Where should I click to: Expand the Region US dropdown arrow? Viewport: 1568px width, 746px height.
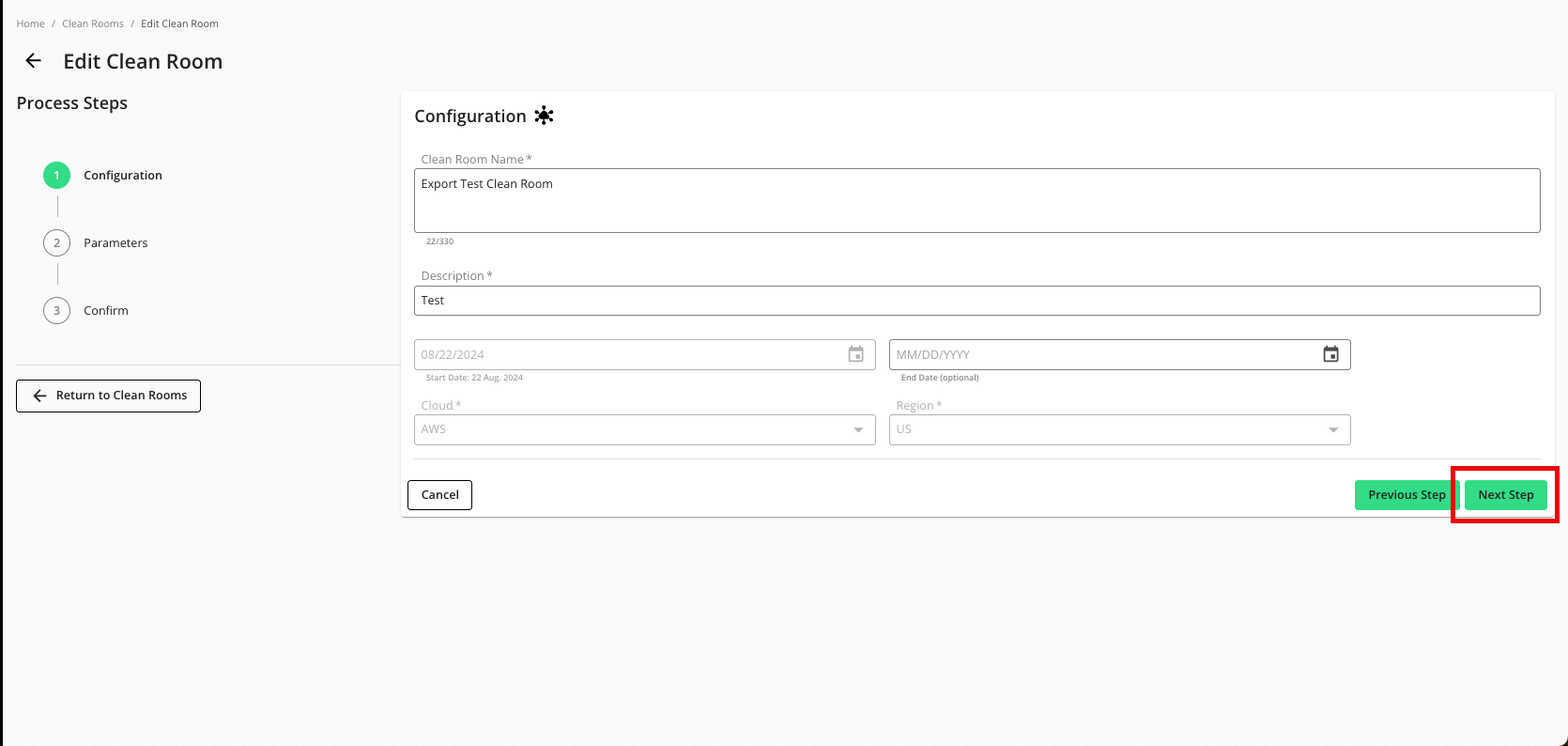[1332, 430]
